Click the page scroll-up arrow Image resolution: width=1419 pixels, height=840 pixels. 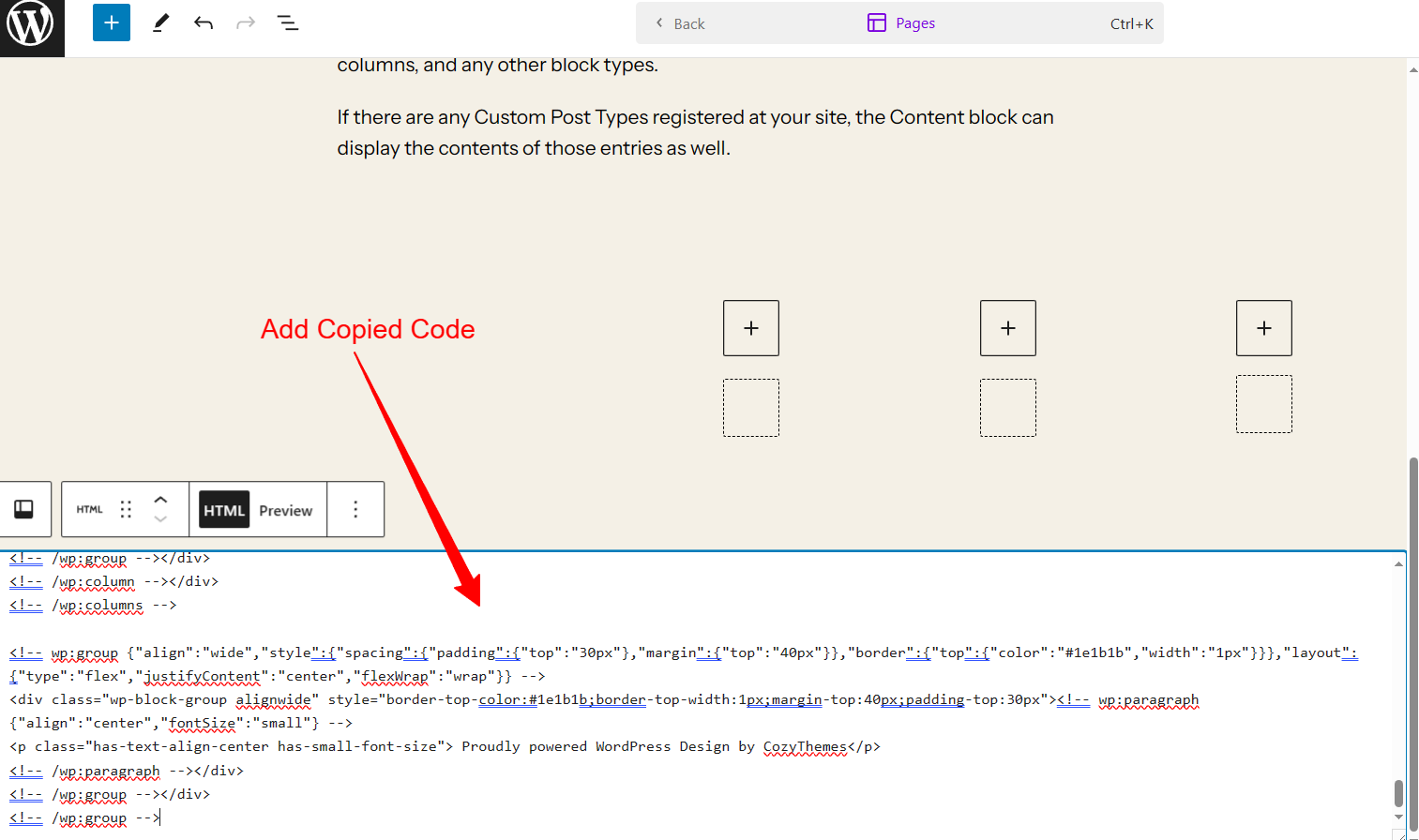[1413, 69]
